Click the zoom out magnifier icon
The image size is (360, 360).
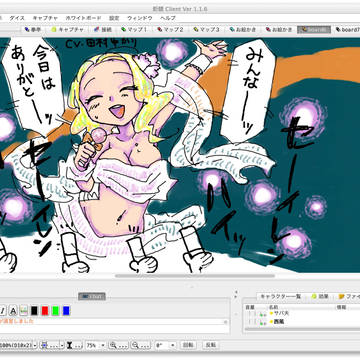140,345
